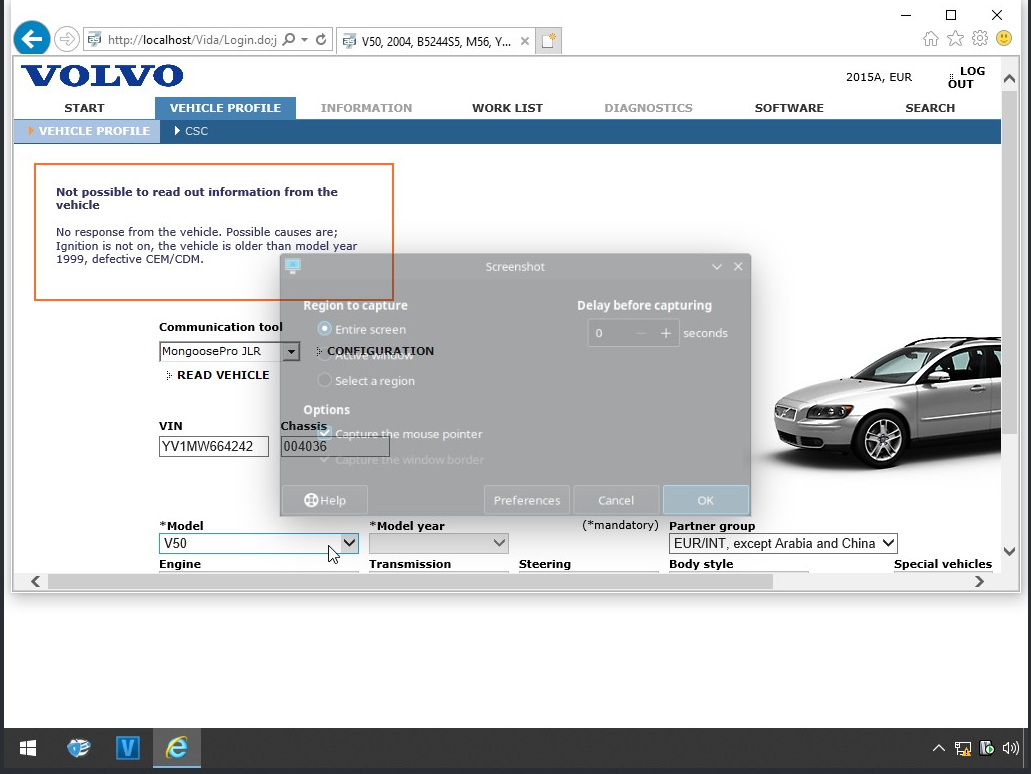Screen dimensions: 1031x774
Task: Toggle Capture the mouse pointer checkbox
Action: click(x=324, y=434)
